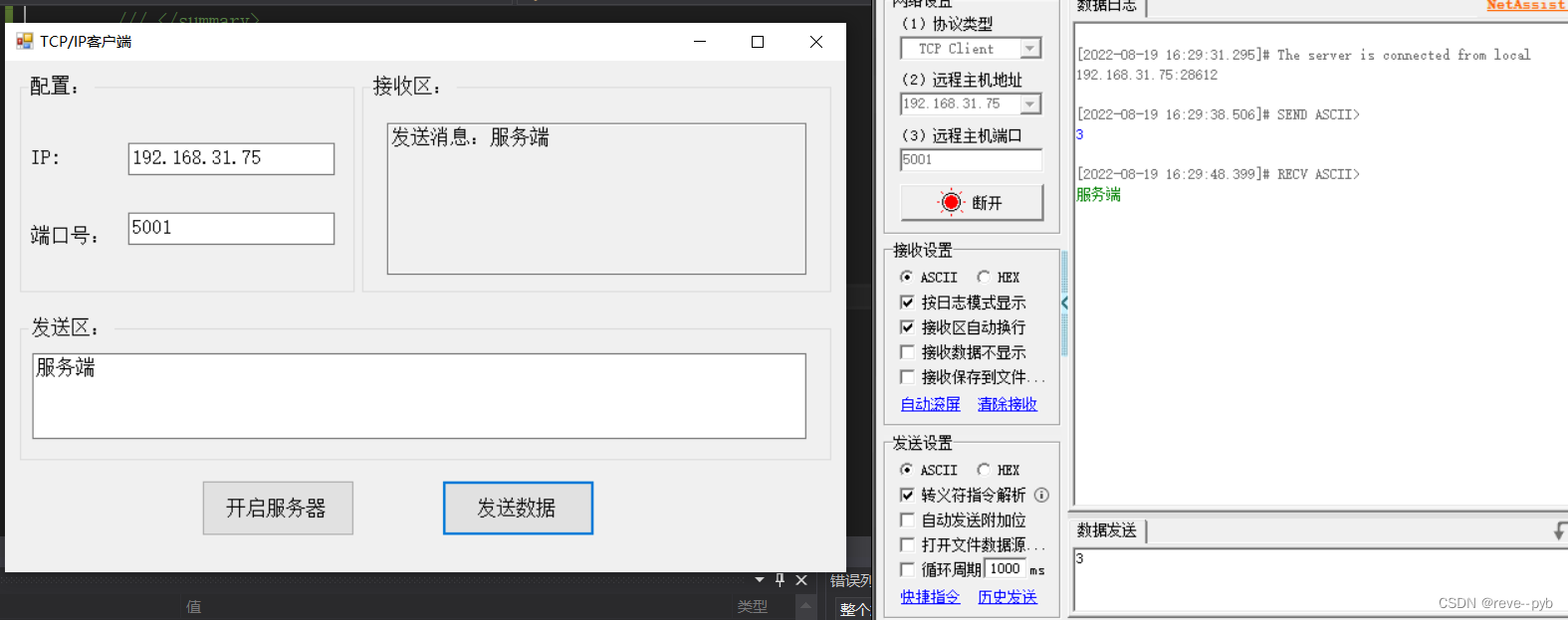Click the 接收区 text box
The height and width of the screenshot is (620, 1568).
click(x=596, y=199)
